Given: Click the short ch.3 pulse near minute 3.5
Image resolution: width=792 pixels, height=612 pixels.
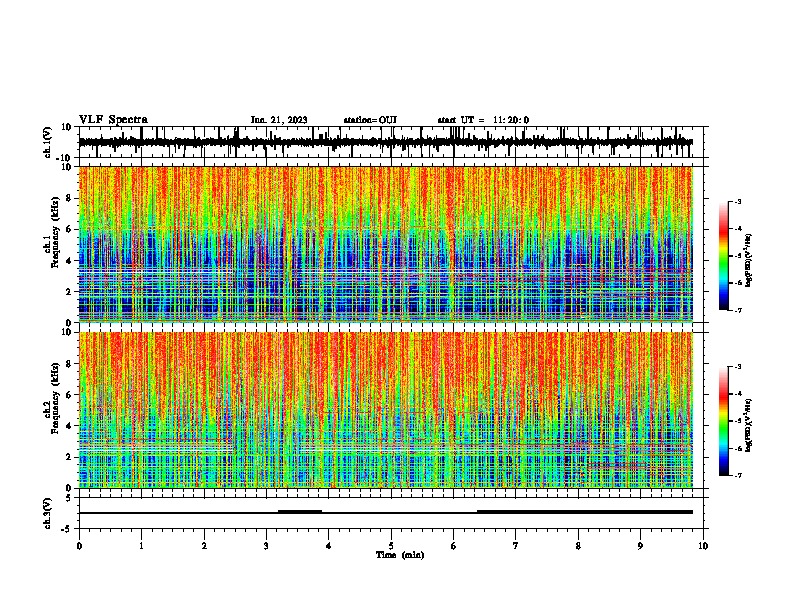Looking at the screenshot, I should click(x=300, y=512).
